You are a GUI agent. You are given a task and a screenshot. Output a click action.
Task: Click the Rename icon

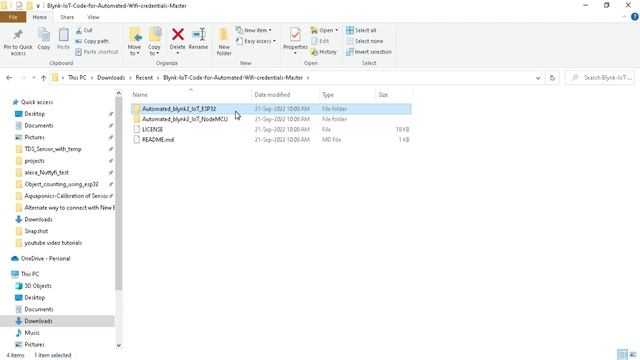198,34
